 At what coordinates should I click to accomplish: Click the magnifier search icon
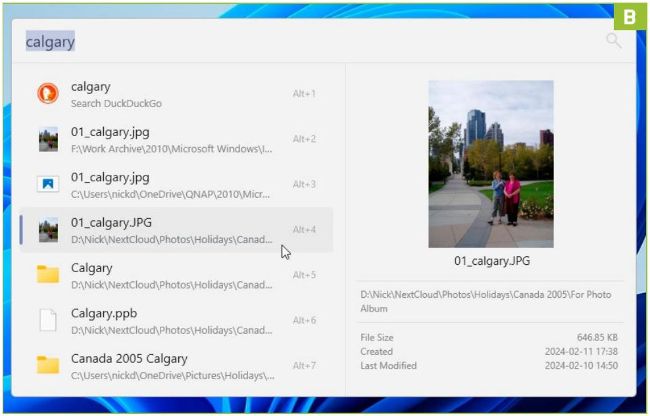[x=614, y=41]
